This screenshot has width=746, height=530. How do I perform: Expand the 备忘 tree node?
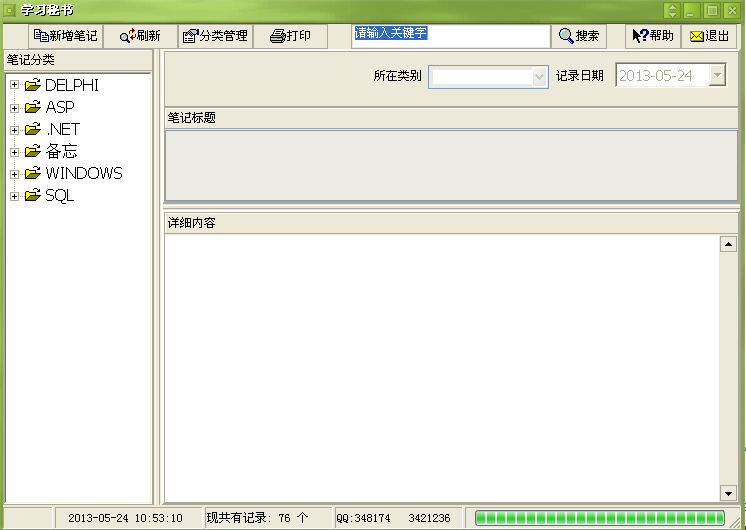pyautogui.click(x=14, y=152)
